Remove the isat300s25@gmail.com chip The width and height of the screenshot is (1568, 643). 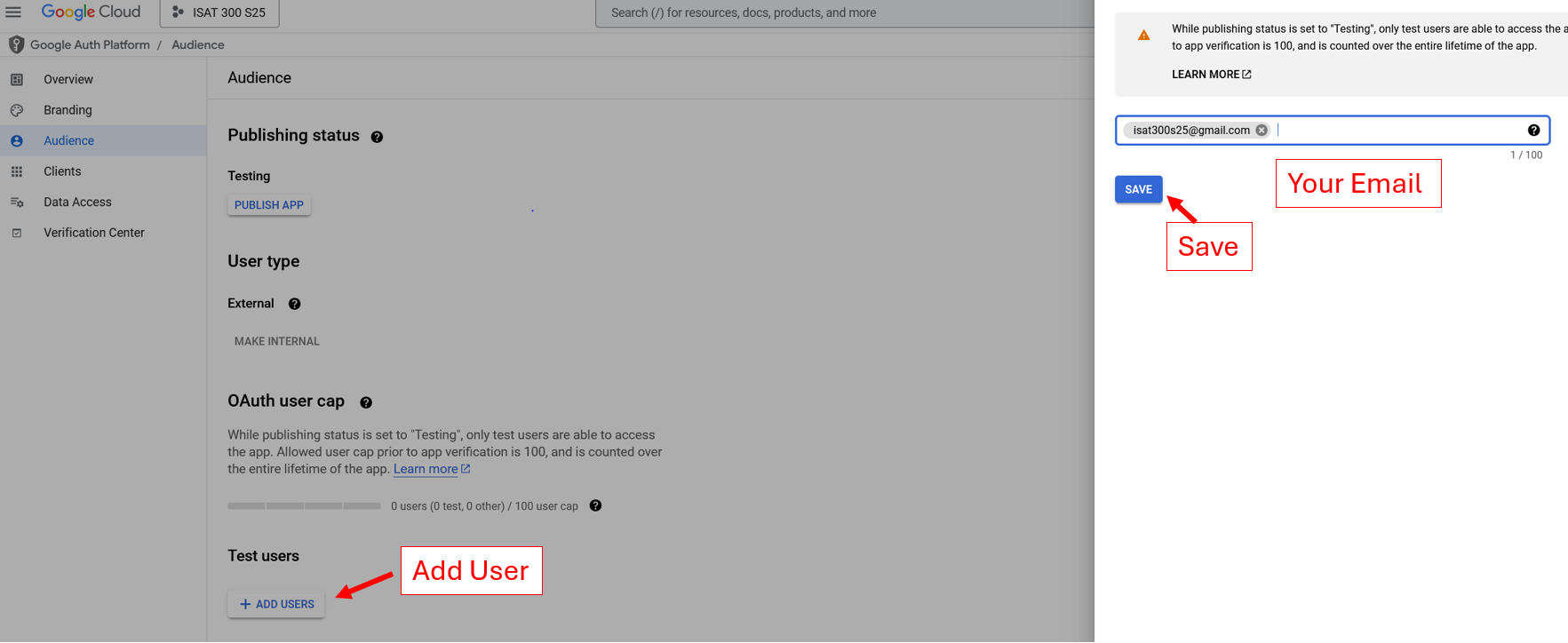pos(1262,130)
